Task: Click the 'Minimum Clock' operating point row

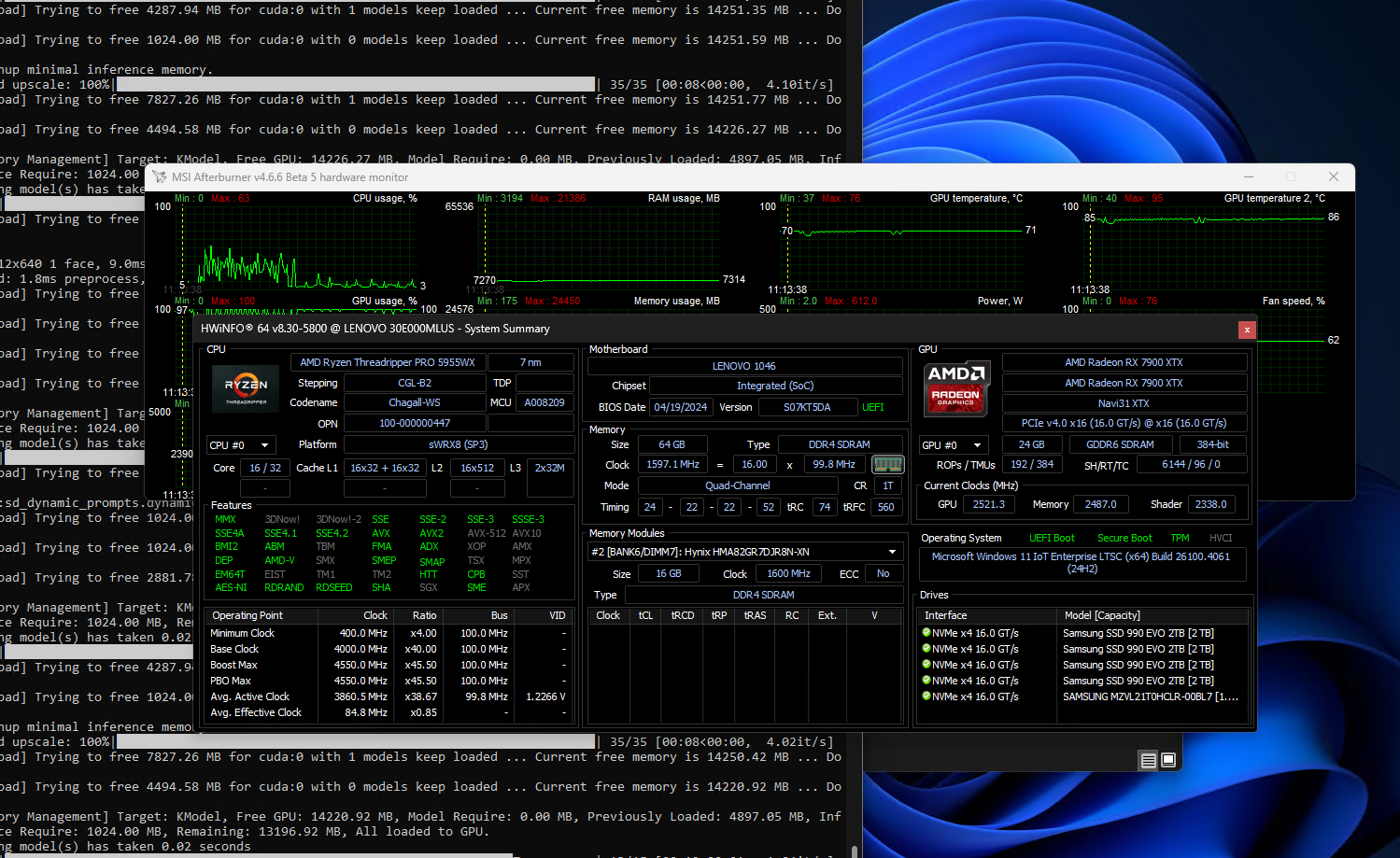Action: (x=389, y=633)
